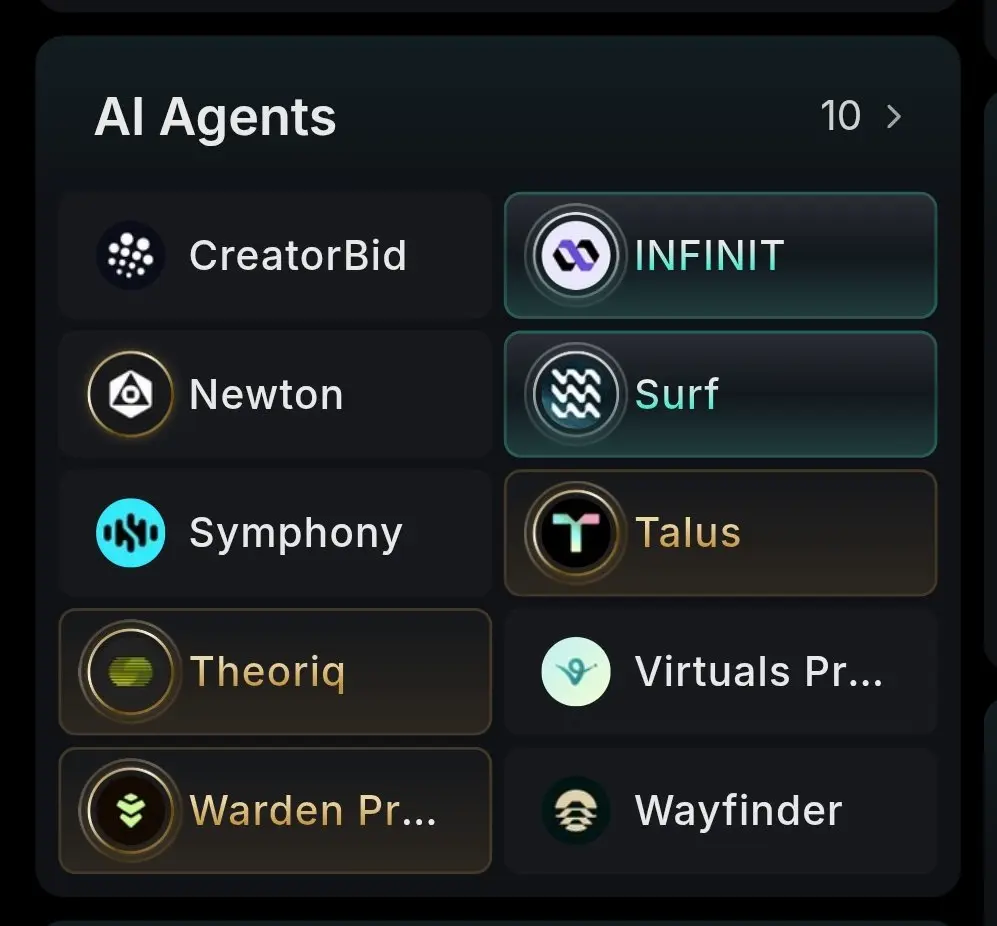Select the Wayfinder project name
The height and width of the screenshot is (926, 997).
738,811
